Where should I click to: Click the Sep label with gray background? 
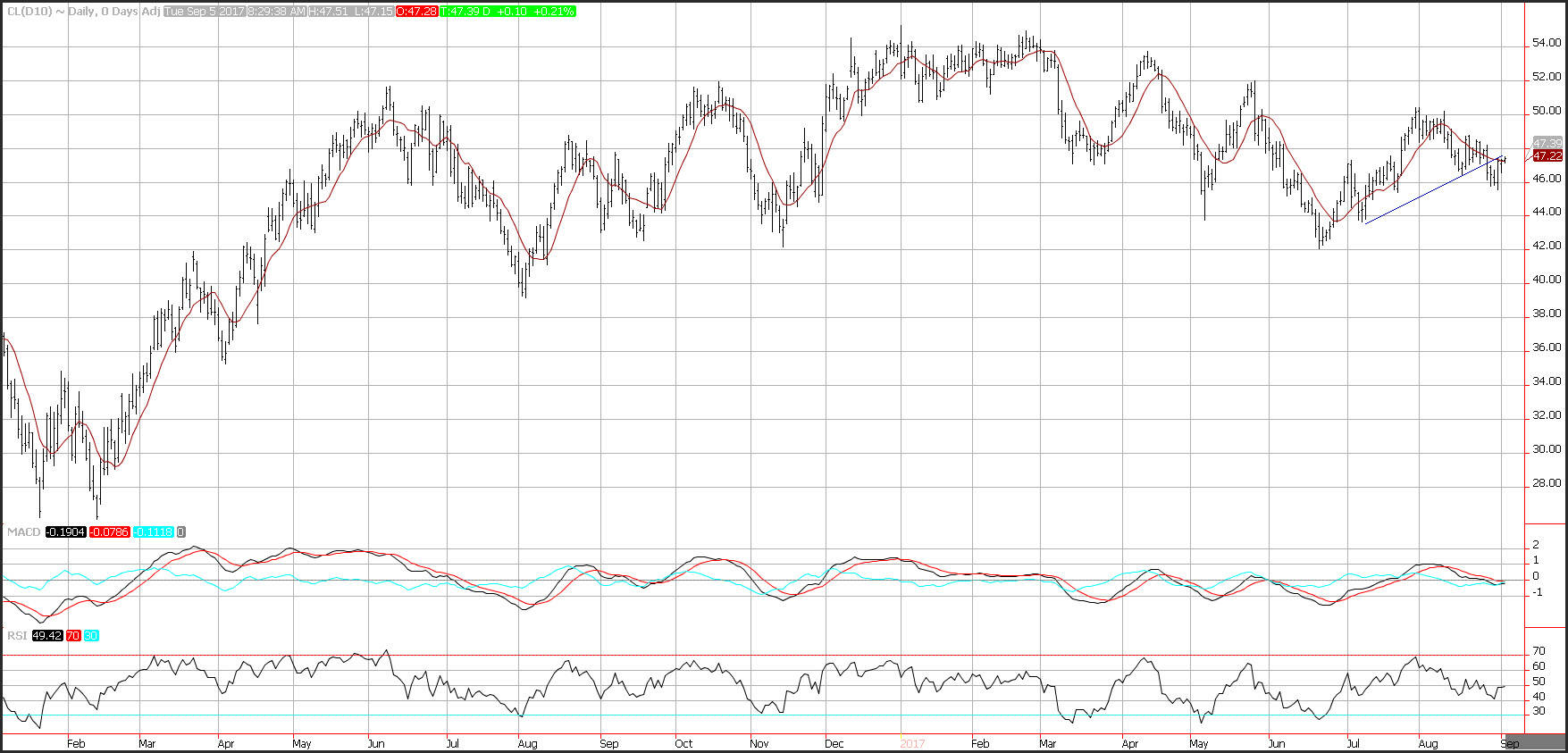(1510, 743)
